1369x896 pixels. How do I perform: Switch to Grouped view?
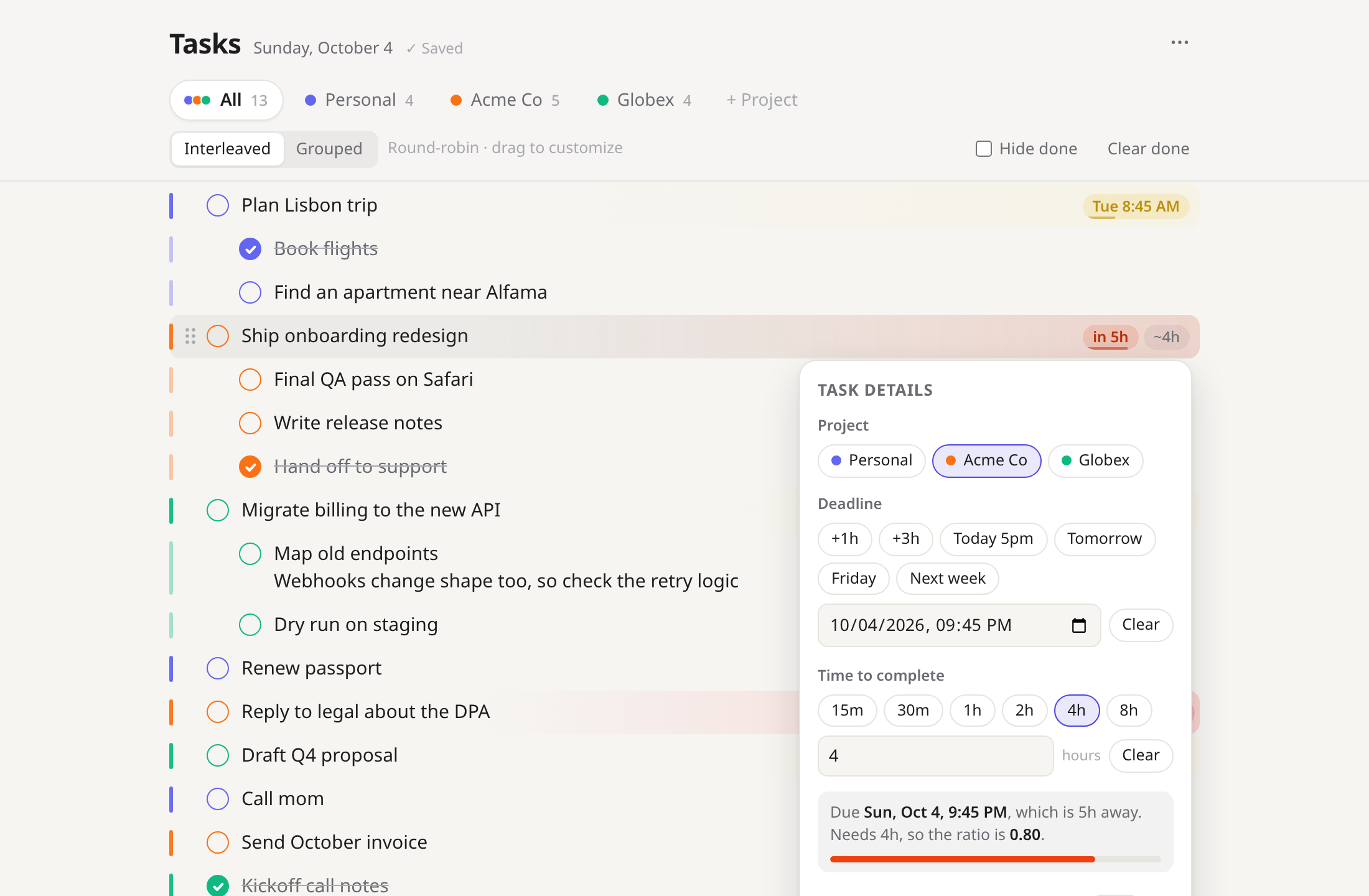[x=329, y=149]
